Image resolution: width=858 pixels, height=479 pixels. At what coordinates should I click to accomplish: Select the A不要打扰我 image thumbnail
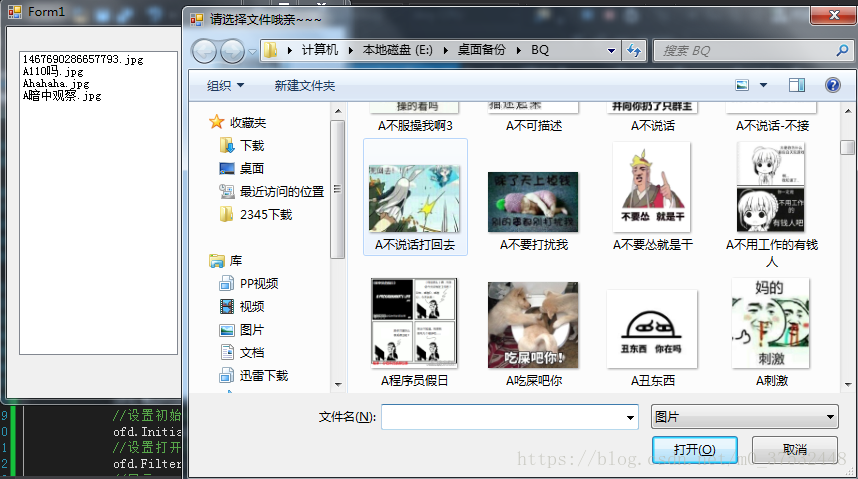[533, 202]
